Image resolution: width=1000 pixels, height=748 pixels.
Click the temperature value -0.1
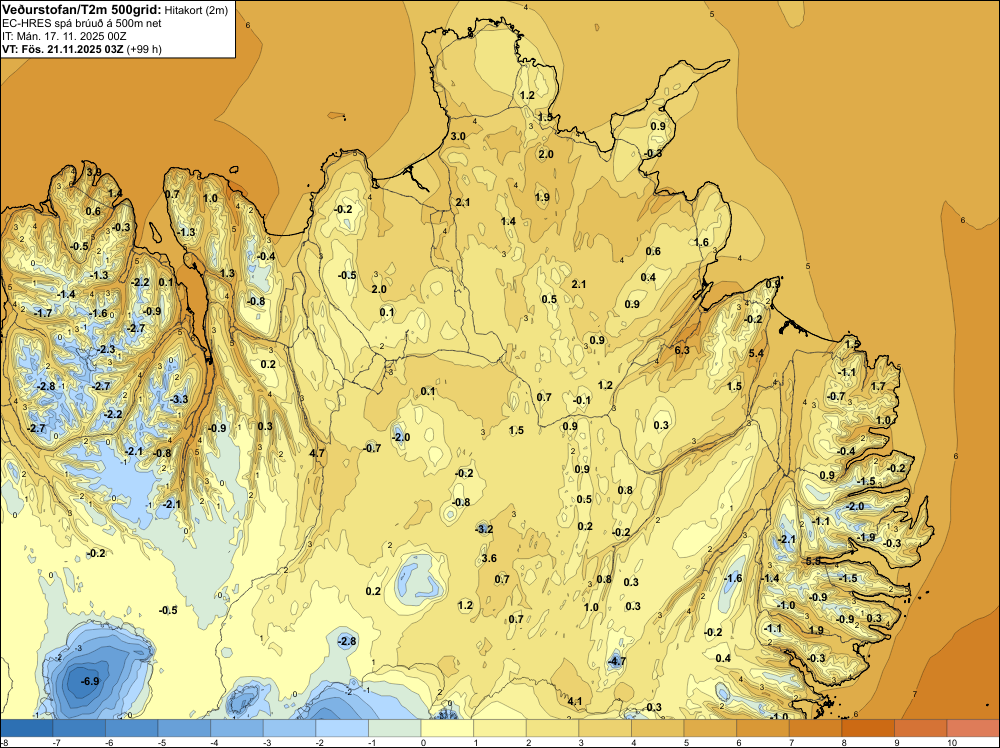(582, 400)
